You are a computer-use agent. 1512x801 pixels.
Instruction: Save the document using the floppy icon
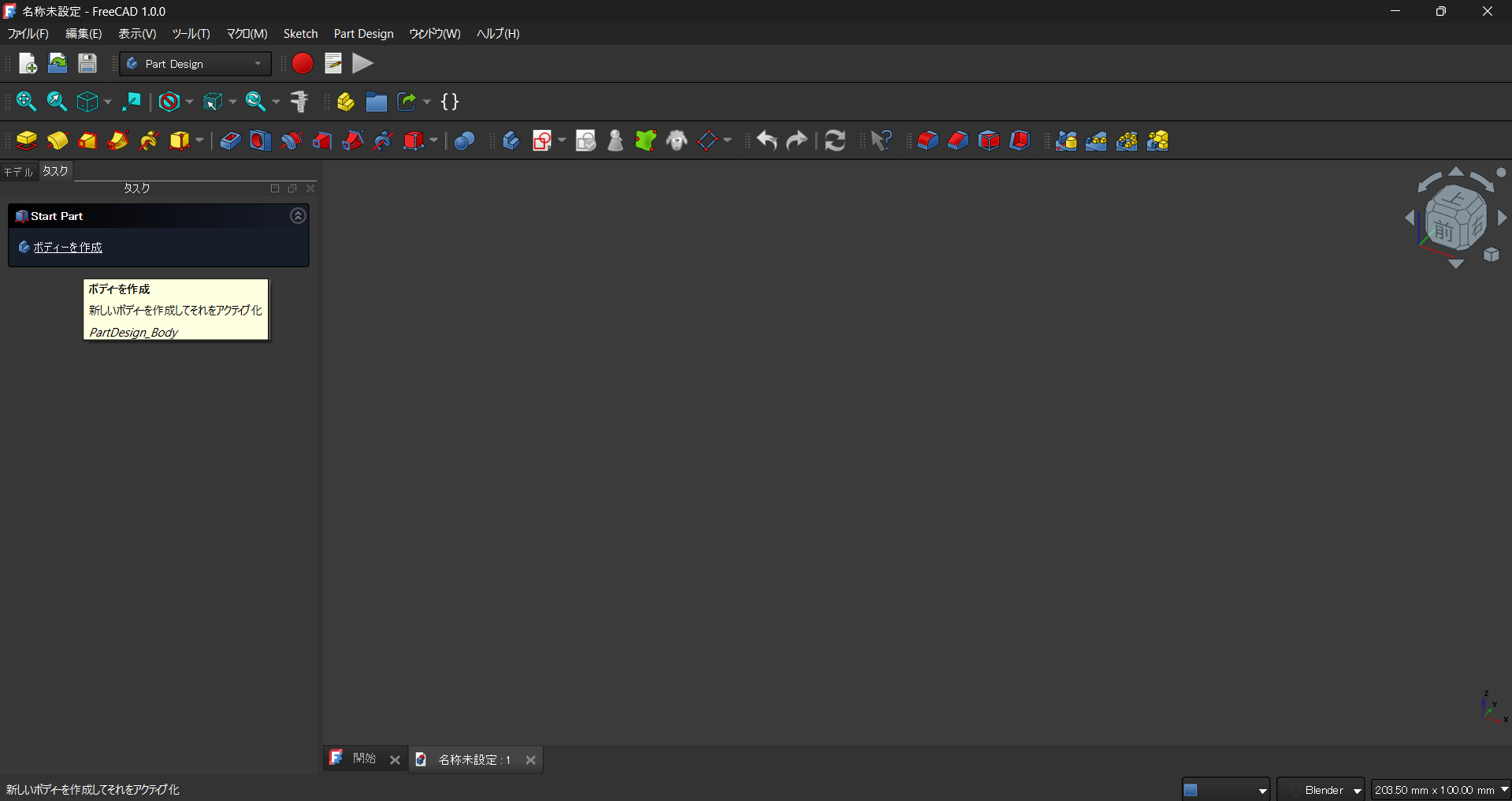pos(87,64)
